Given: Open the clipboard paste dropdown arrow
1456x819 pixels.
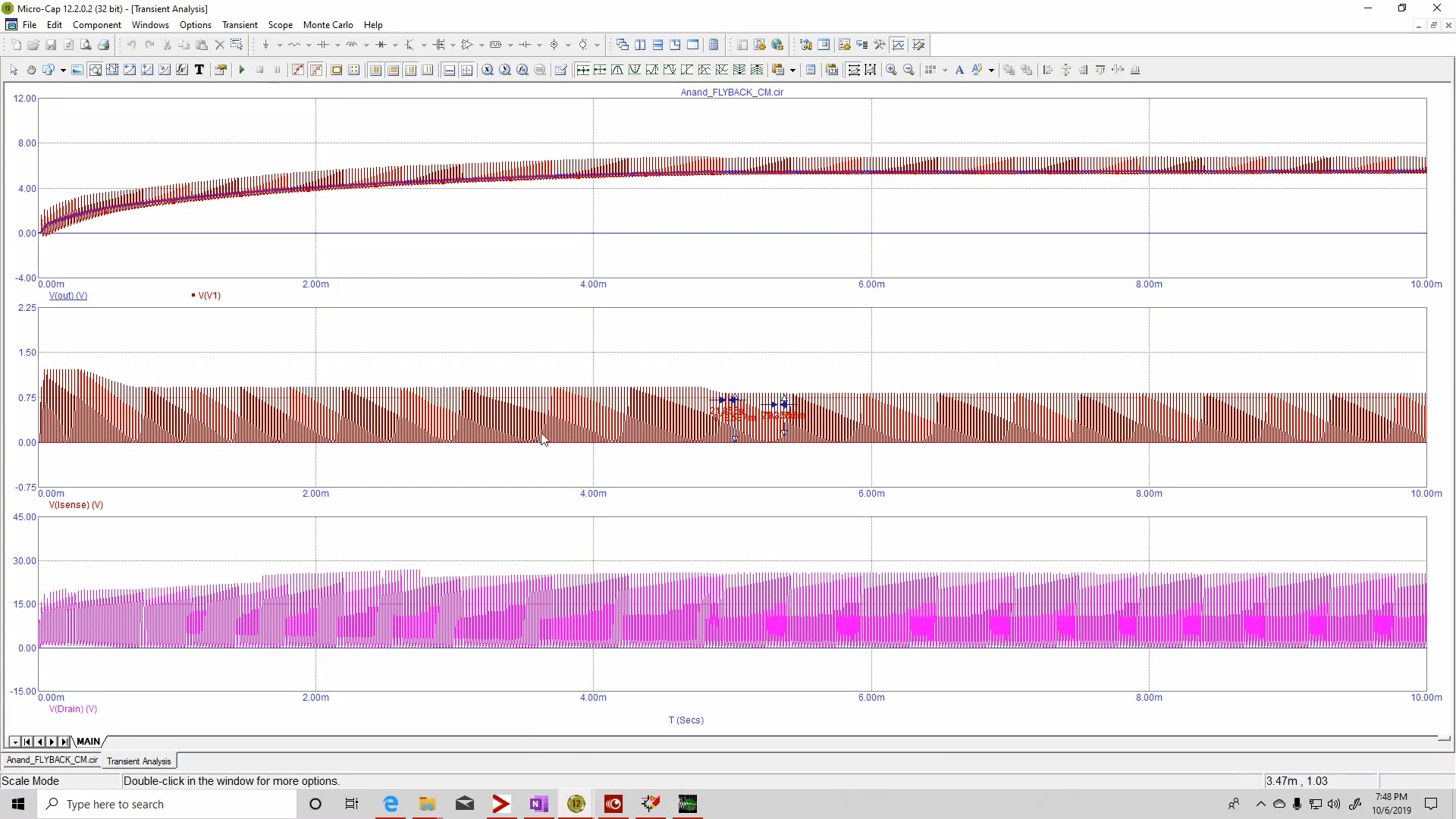Looking at the screenshot, I should click(x=792, y=70).
